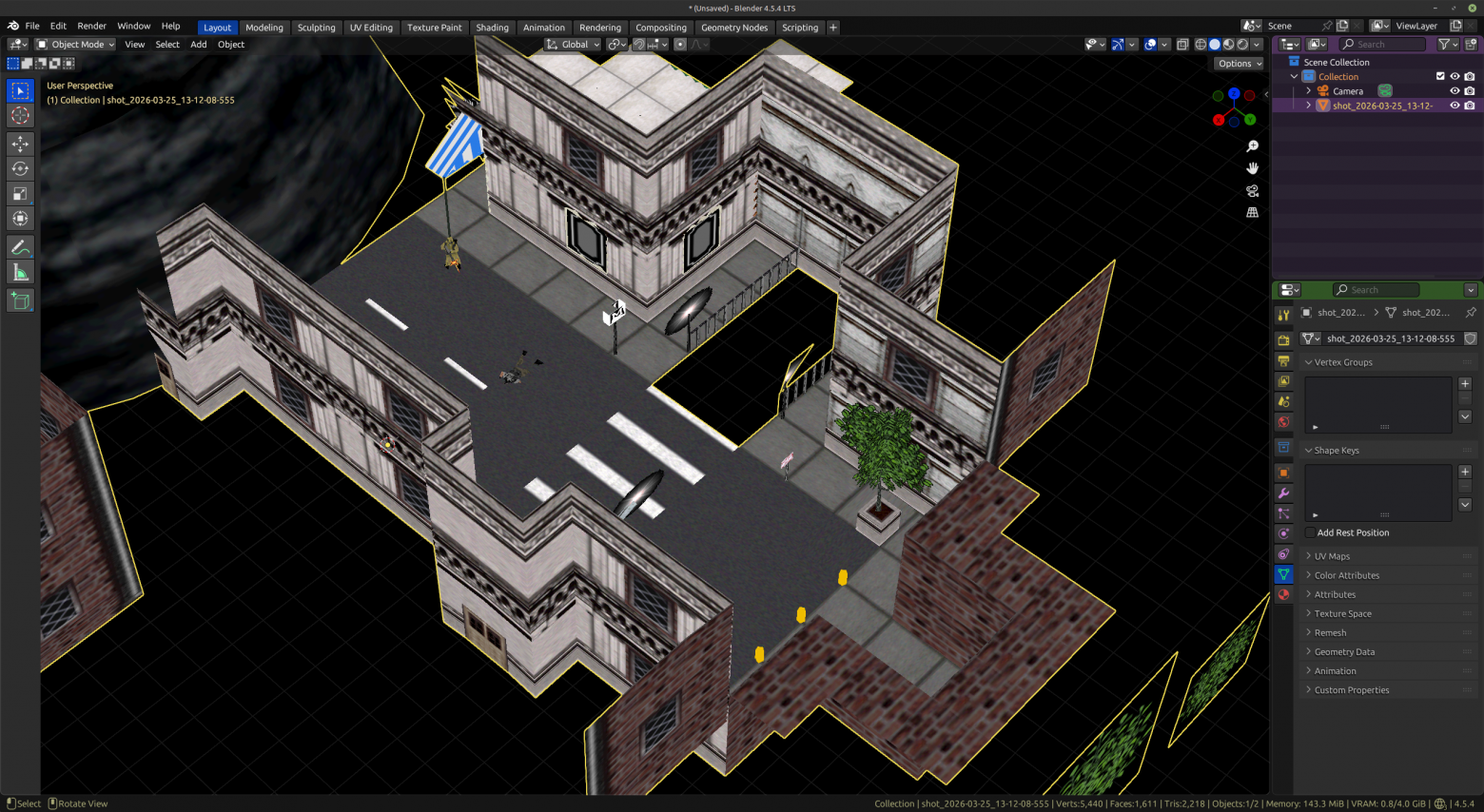
Task: Choose the Measure tool
Action: pos(20,274)
